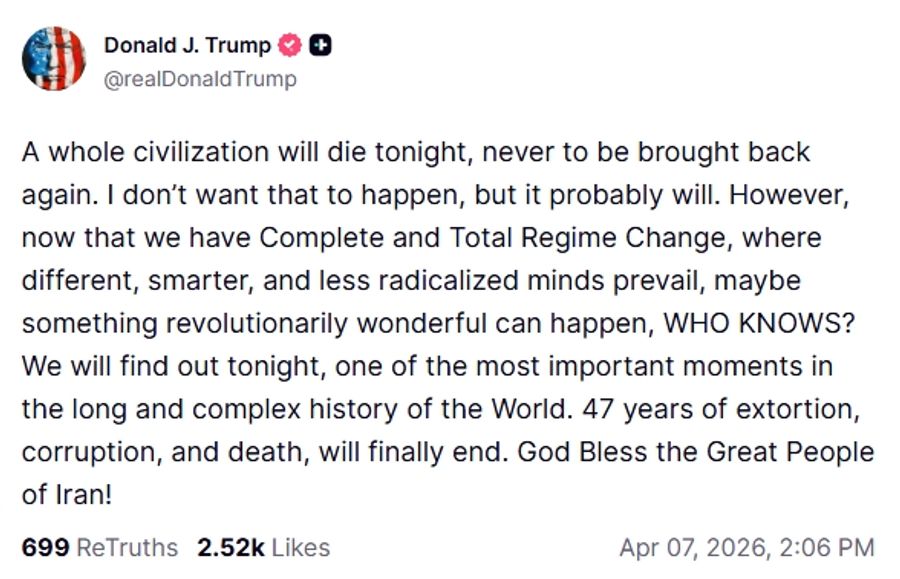Open Donald J. Trump display name
Viewport: 900px width, 579px height.
tap(187, 45)
